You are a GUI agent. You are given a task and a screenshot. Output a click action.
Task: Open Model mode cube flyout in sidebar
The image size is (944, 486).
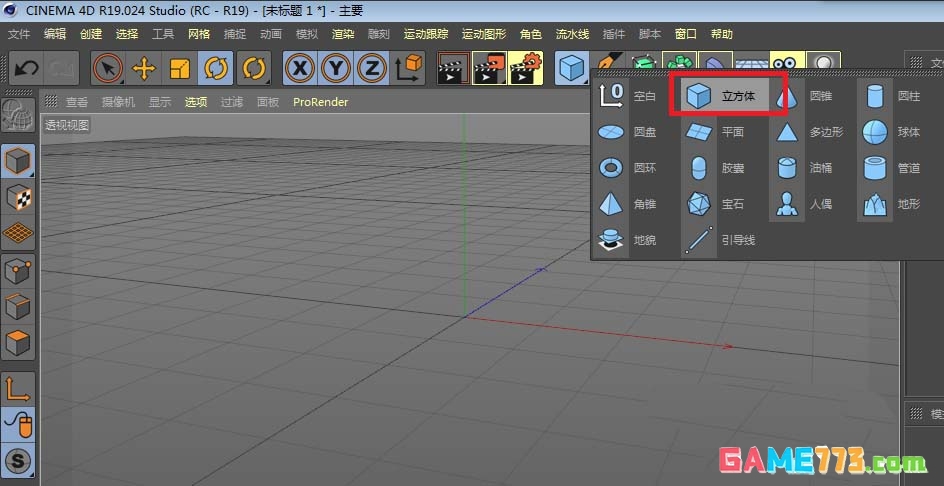[17, 161]
